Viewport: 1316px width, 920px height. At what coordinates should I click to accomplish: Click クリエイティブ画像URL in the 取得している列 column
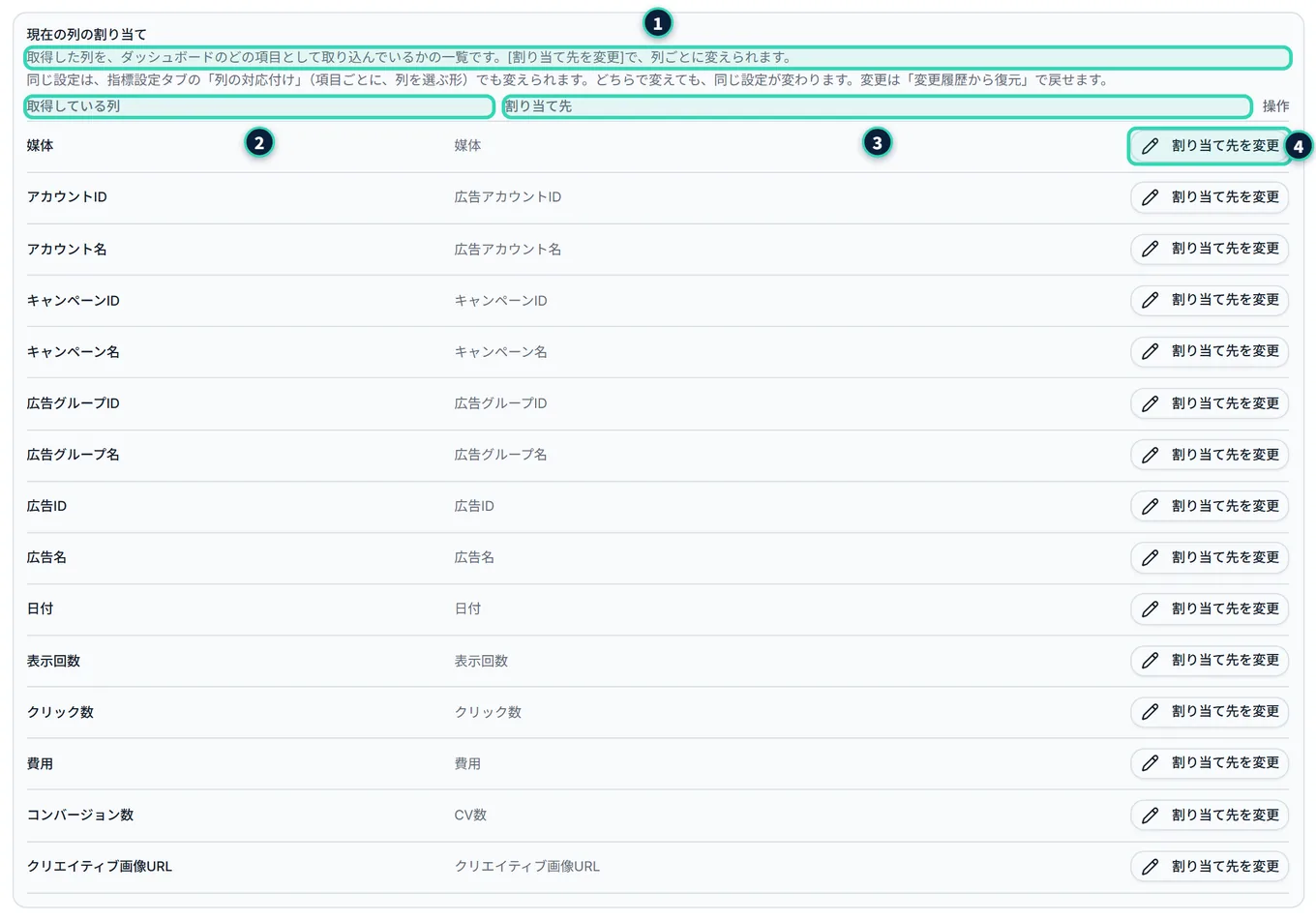(x=100, y=866)
